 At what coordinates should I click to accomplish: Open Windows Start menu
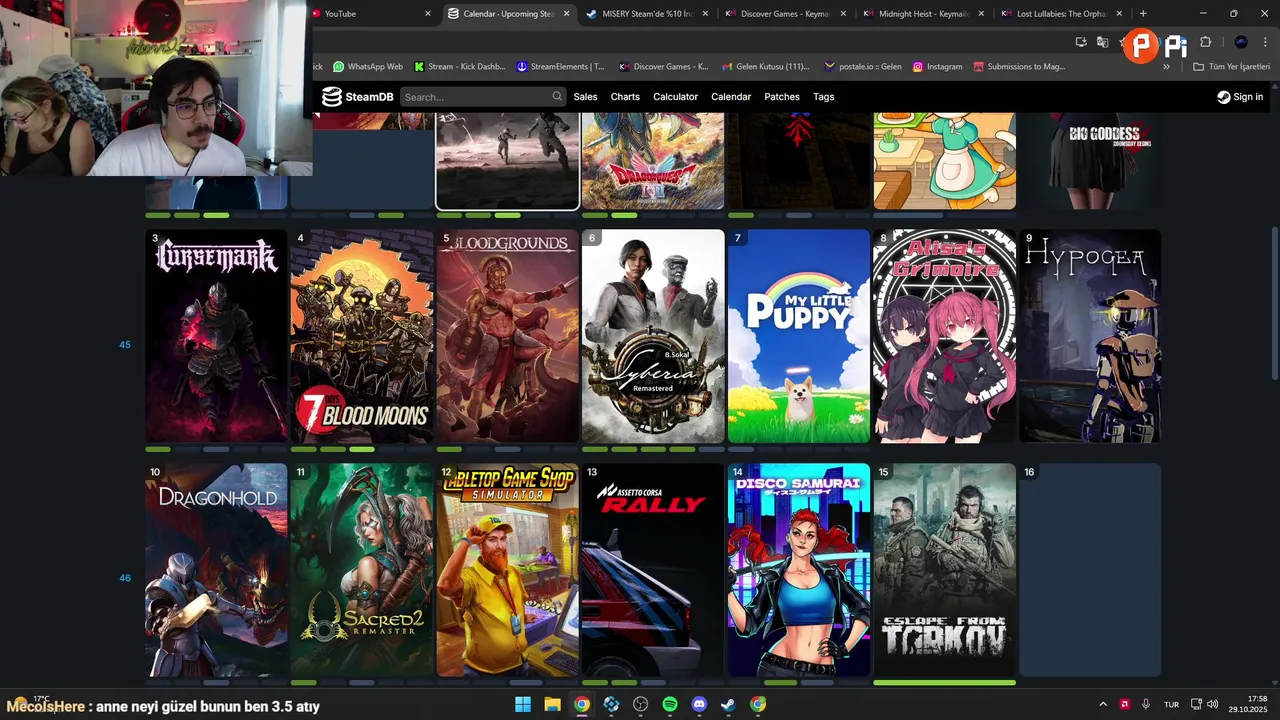coord(523,704)
